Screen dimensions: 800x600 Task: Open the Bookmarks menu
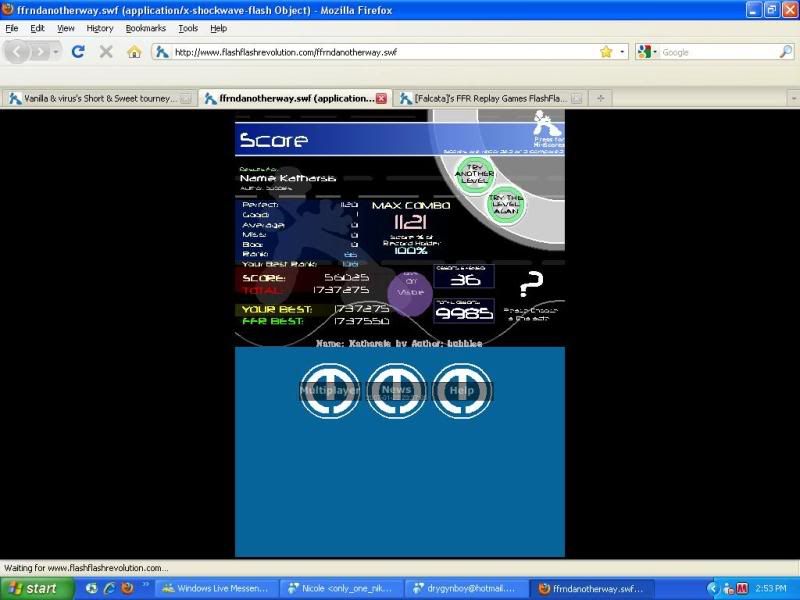click(146, 29)
